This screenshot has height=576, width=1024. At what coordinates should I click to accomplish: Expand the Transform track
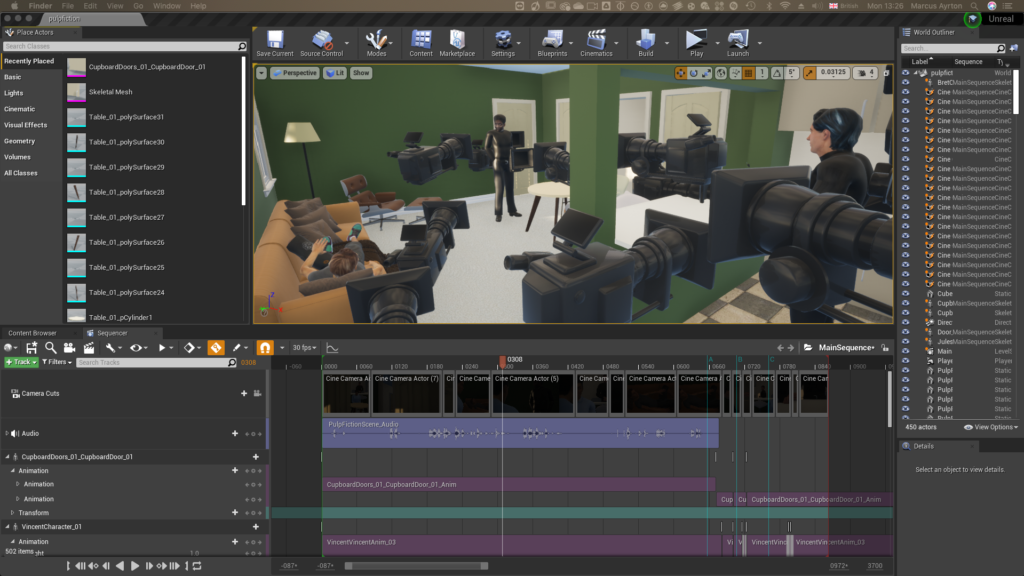click(x=12, y=513)
